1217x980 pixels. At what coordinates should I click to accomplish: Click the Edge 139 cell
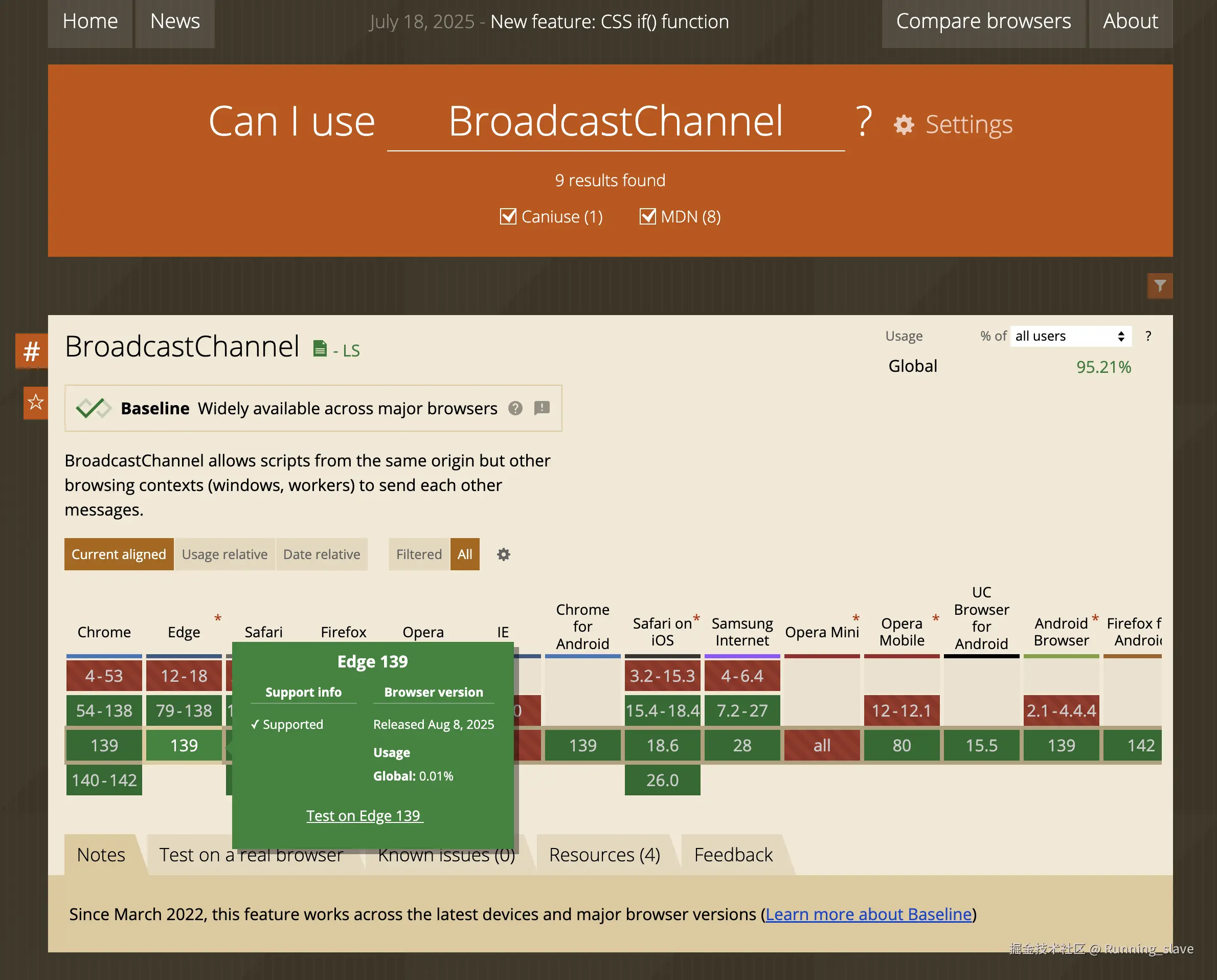[184, 745]
